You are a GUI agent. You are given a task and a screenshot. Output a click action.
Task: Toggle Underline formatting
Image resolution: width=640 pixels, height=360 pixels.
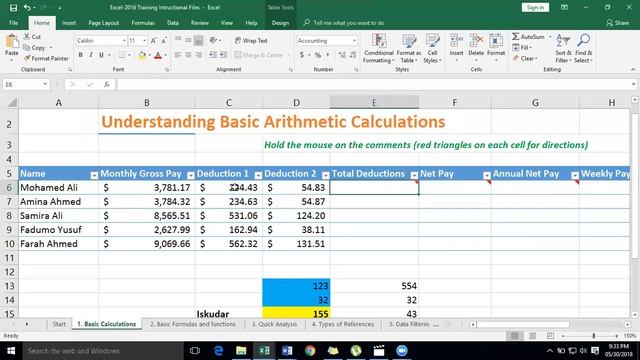[101, 55]
